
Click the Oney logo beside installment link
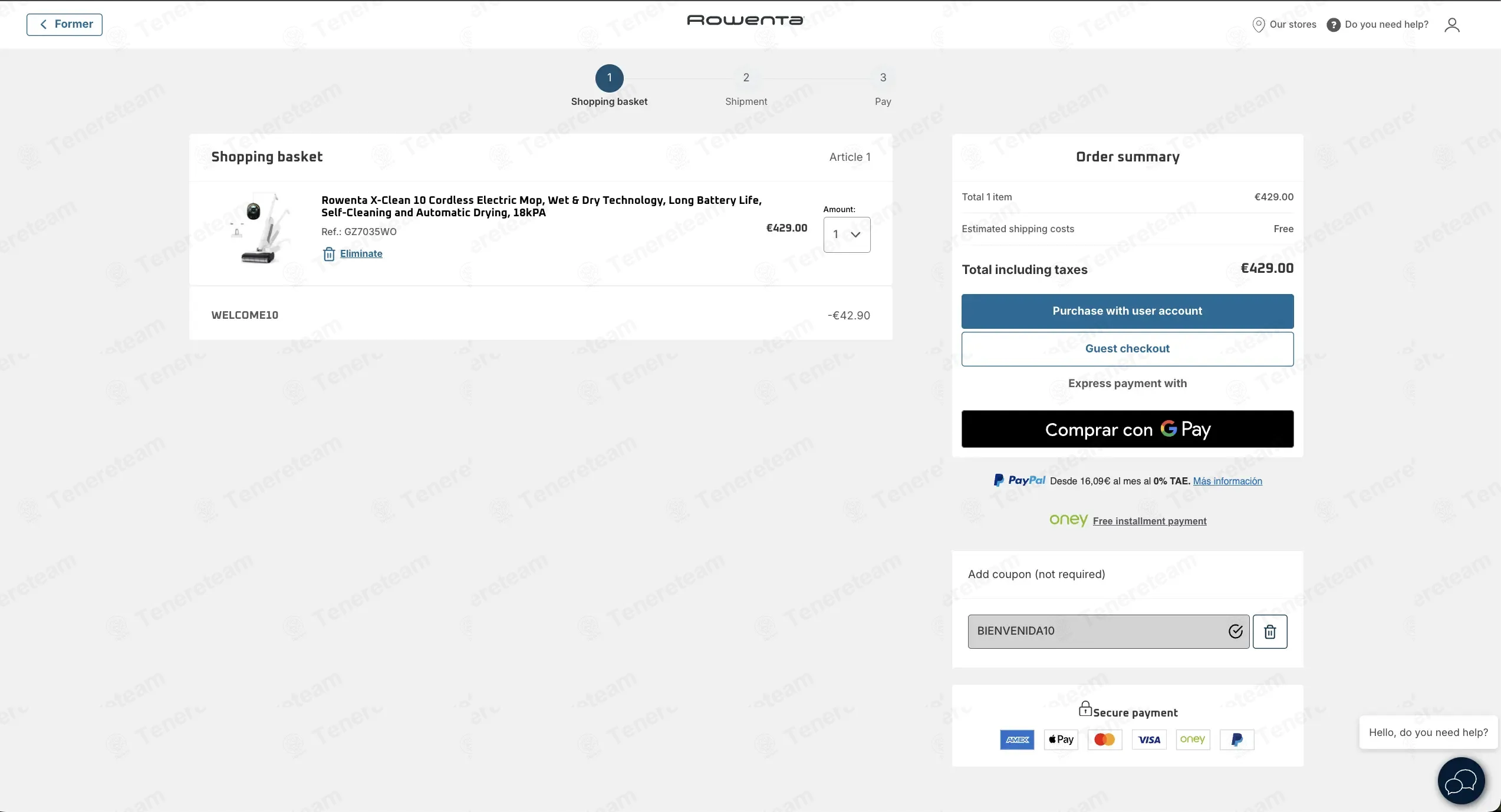[x=1068, y=520]
